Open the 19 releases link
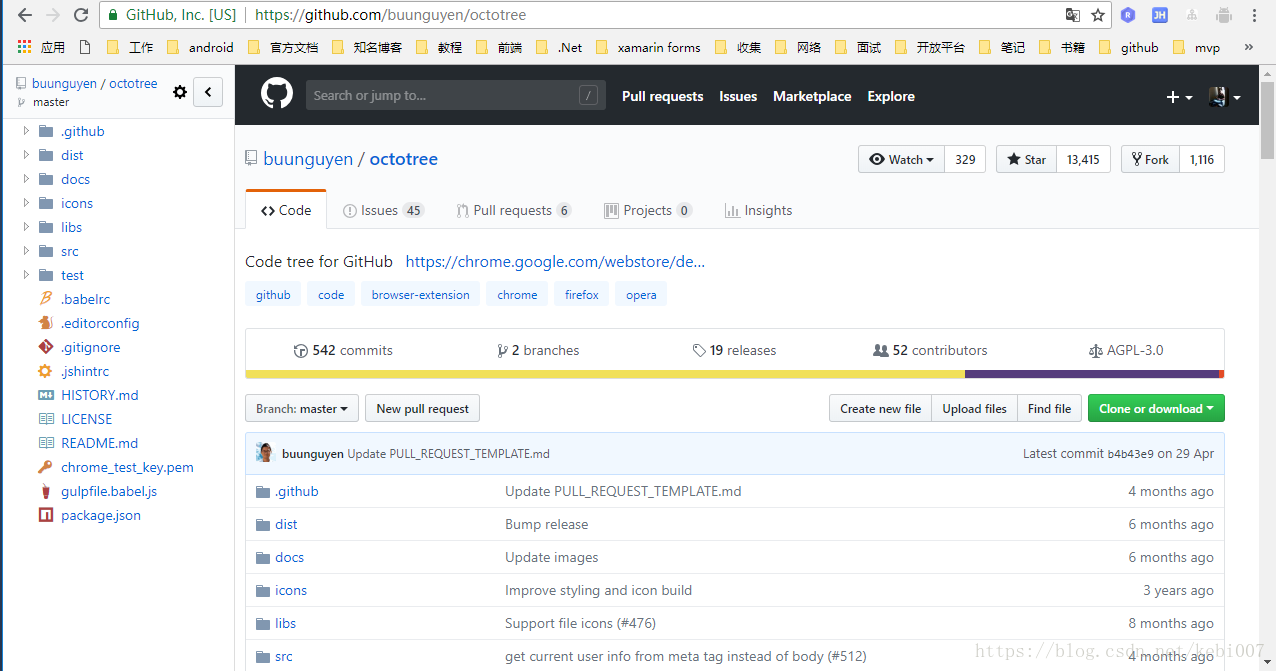The height and width of the screenshot is (671, 1276). pos(734,350)
